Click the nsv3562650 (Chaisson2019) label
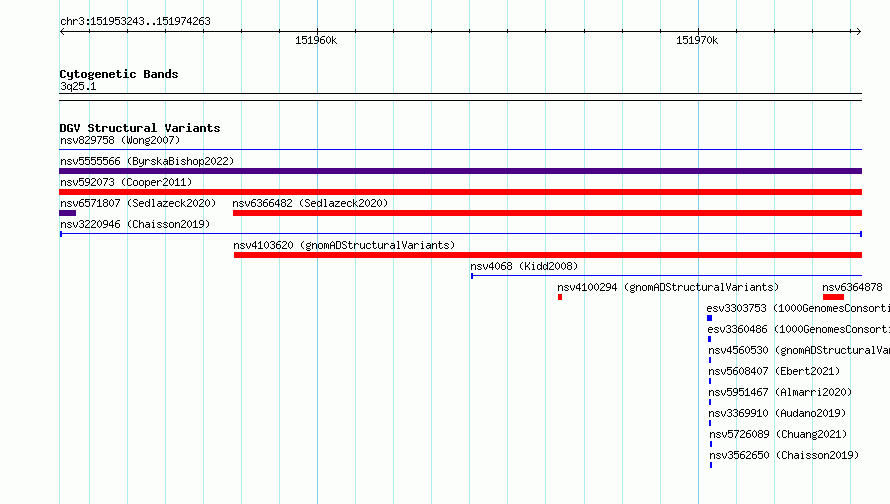The image size is (890, 504). pos(784,455)
